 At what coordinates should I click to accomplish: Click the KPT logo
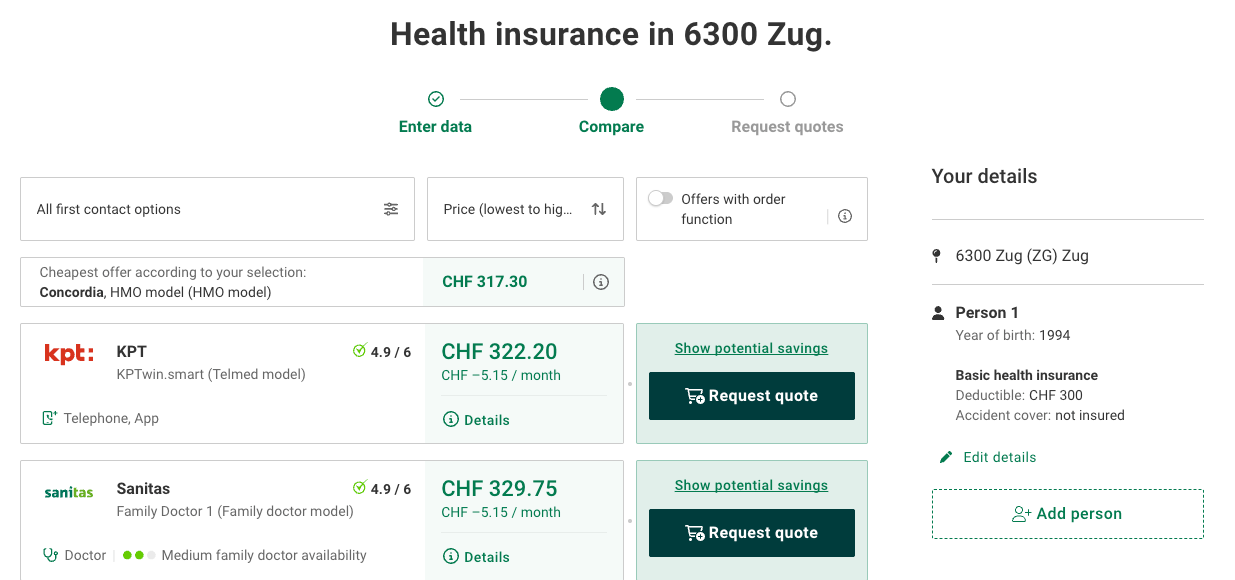pyautogui.click(x=69, y=353)
